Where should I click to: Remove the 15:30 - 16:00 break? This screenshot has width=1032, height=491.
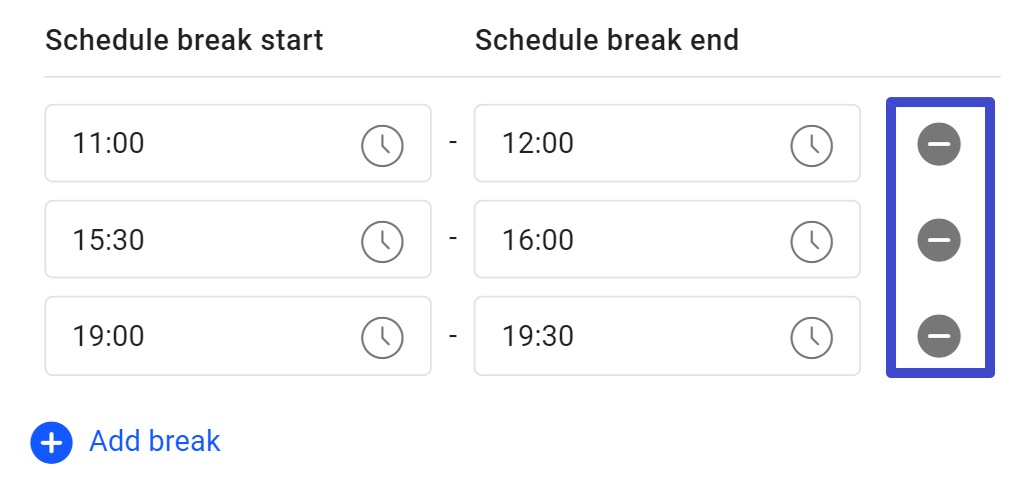tap(939, 240)
